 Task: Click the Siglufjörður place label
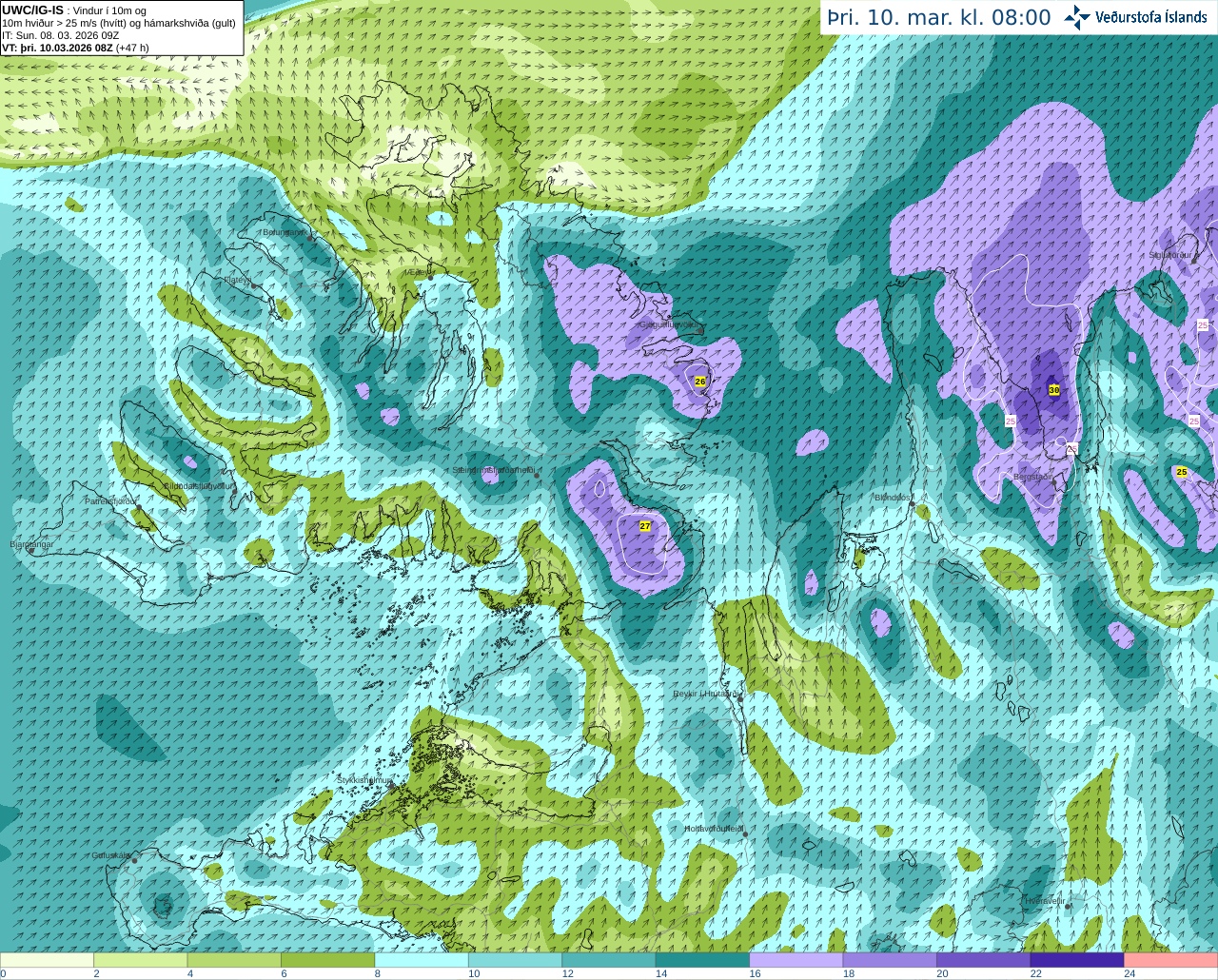pos(1170,255)
